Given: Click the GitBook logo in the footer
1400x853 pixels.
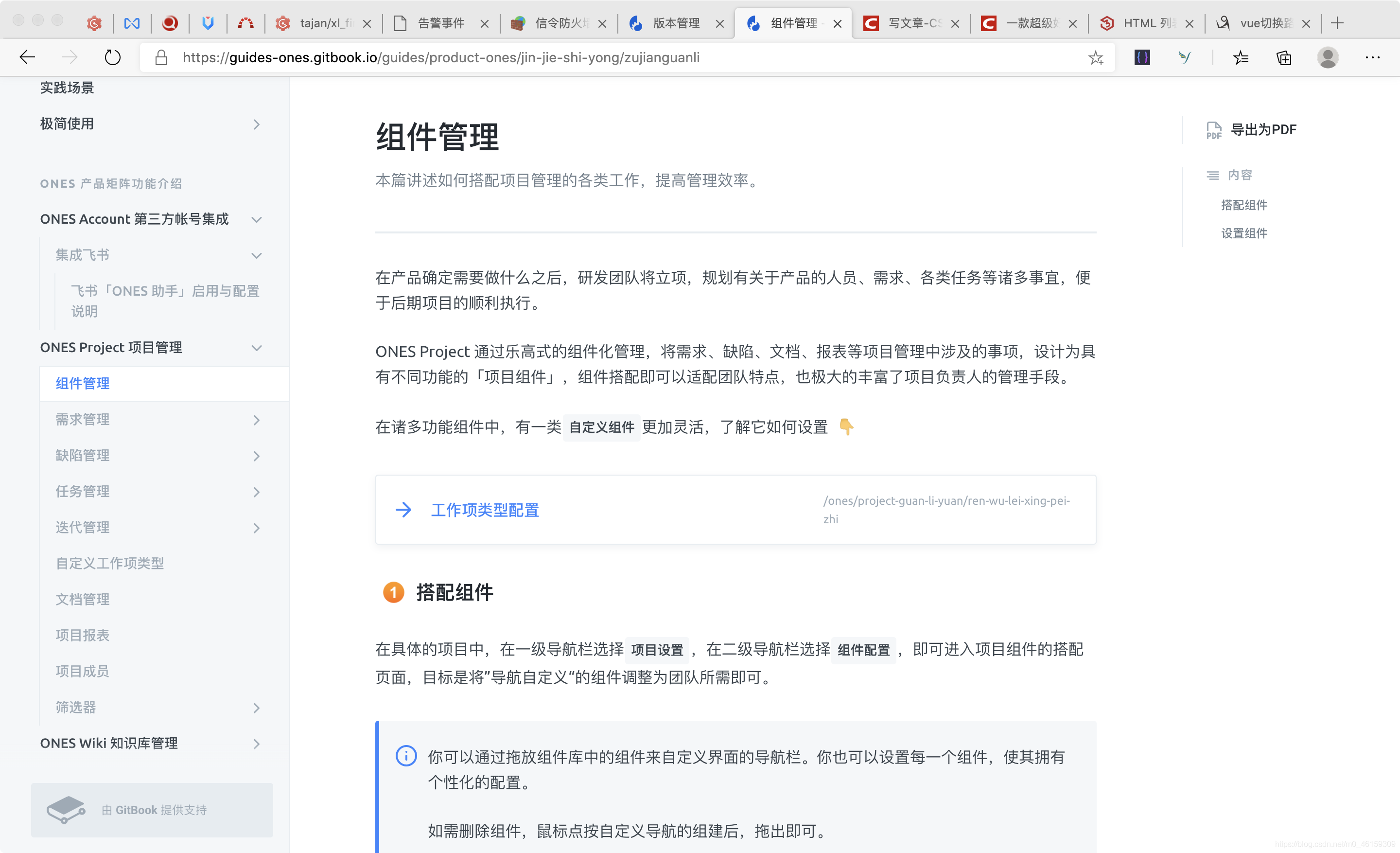Looking at the screenshot, I should pyautogui.click(x=66, y=809).
